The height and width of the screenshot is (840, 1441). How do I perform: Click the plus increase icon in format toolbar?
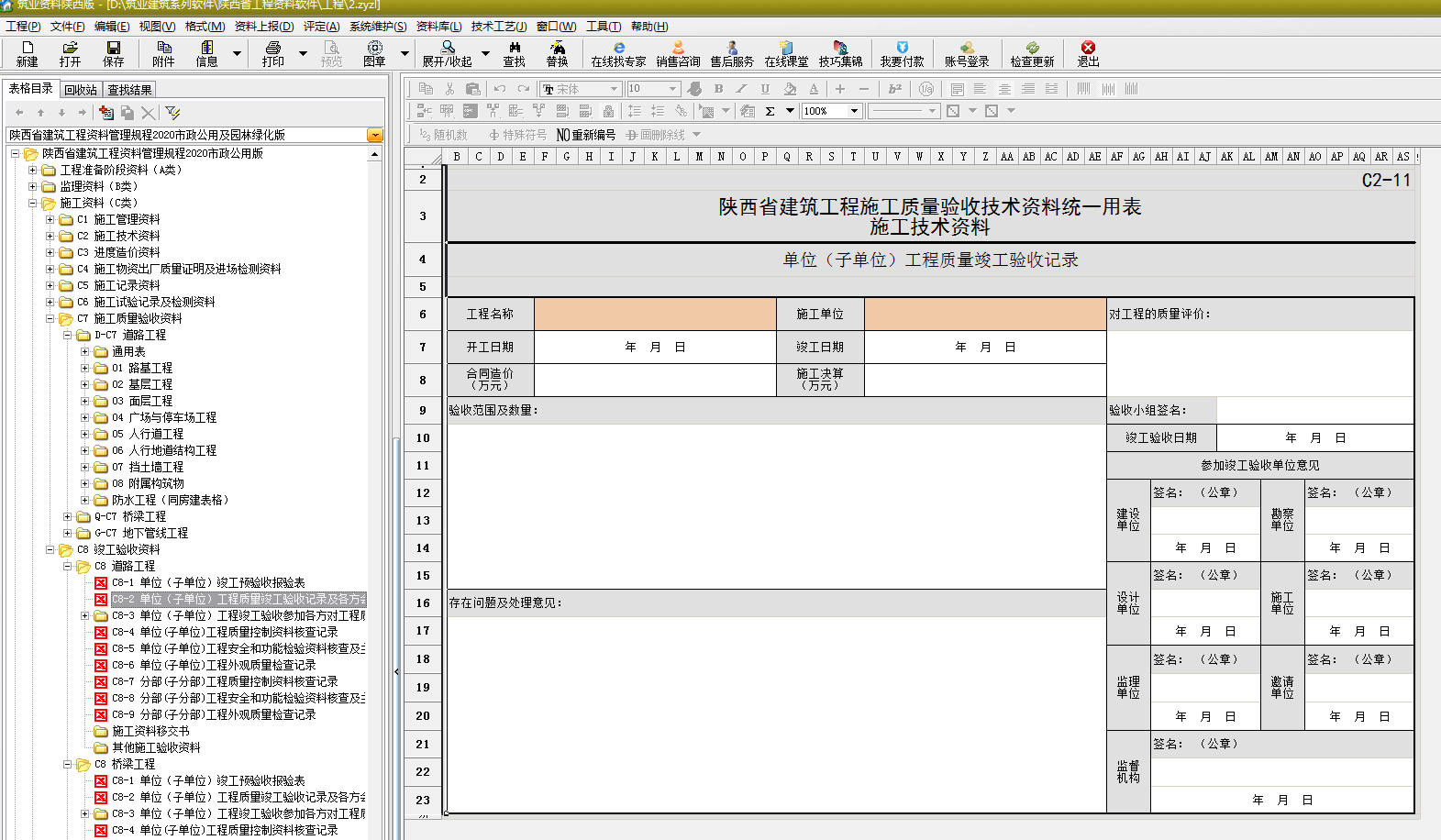click(839, 89)
